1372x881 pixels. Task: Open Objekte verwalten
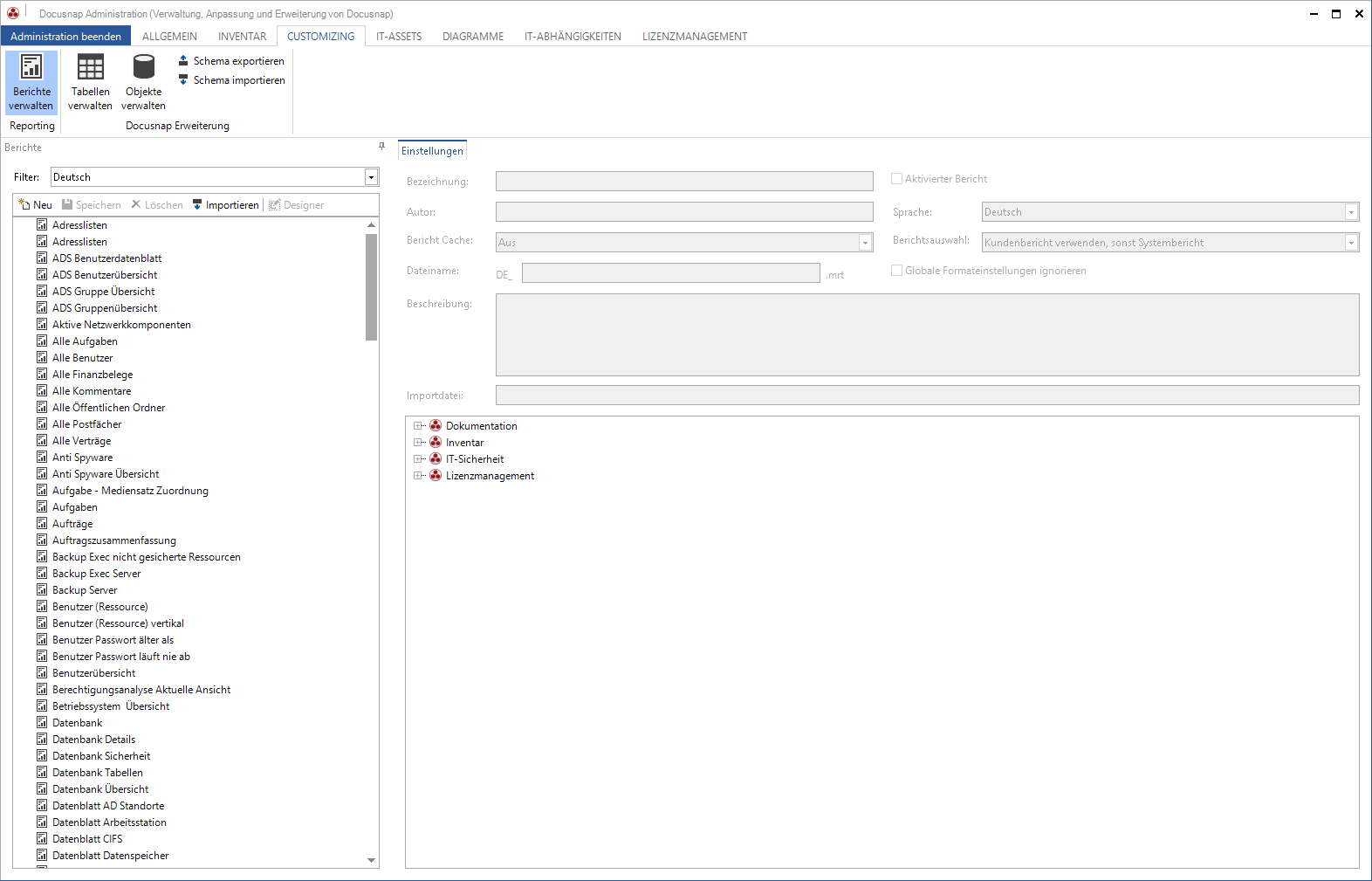[143, 82]
